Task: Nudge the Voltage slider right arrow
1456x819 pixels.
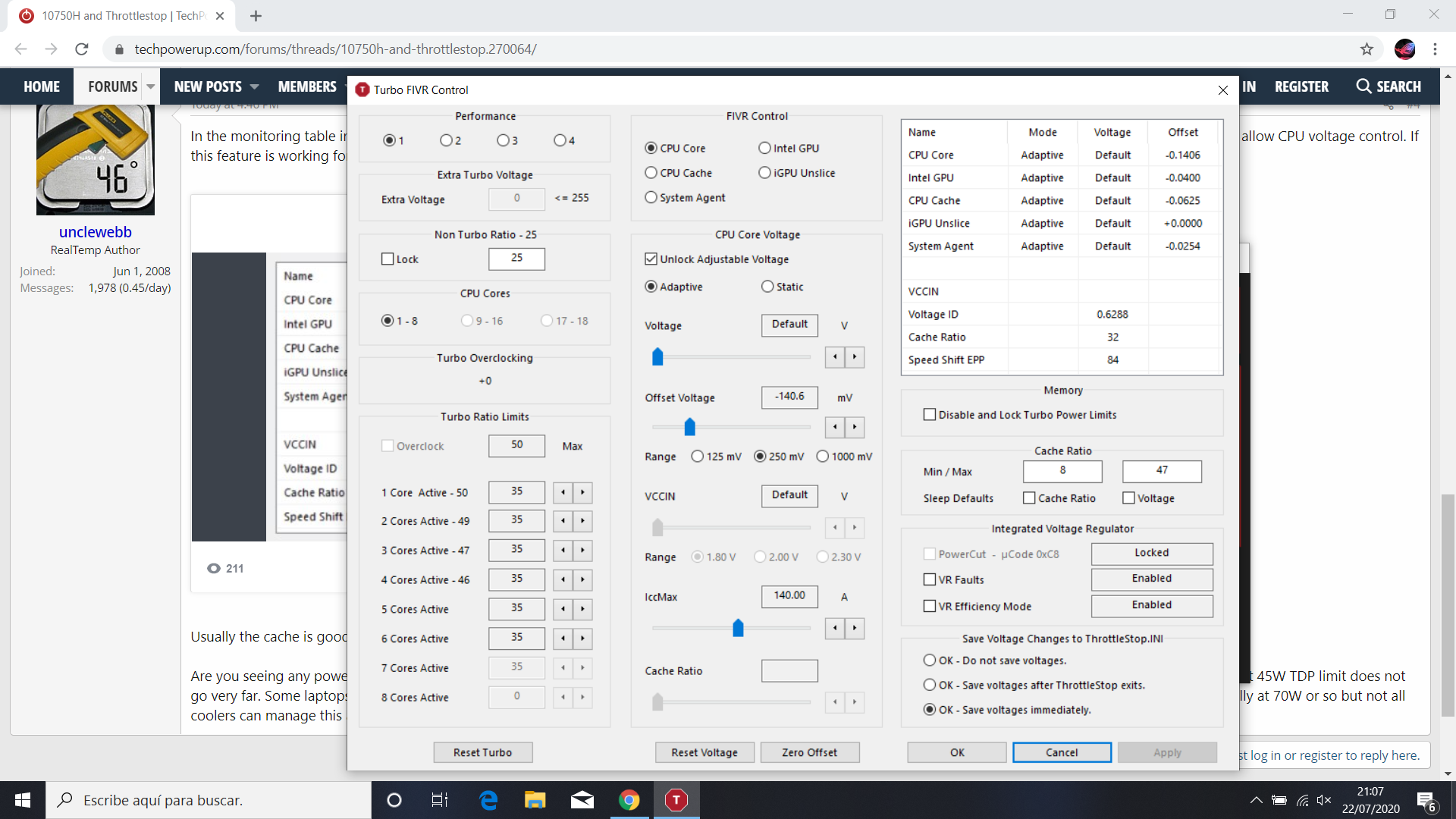Action: (855, 357)
